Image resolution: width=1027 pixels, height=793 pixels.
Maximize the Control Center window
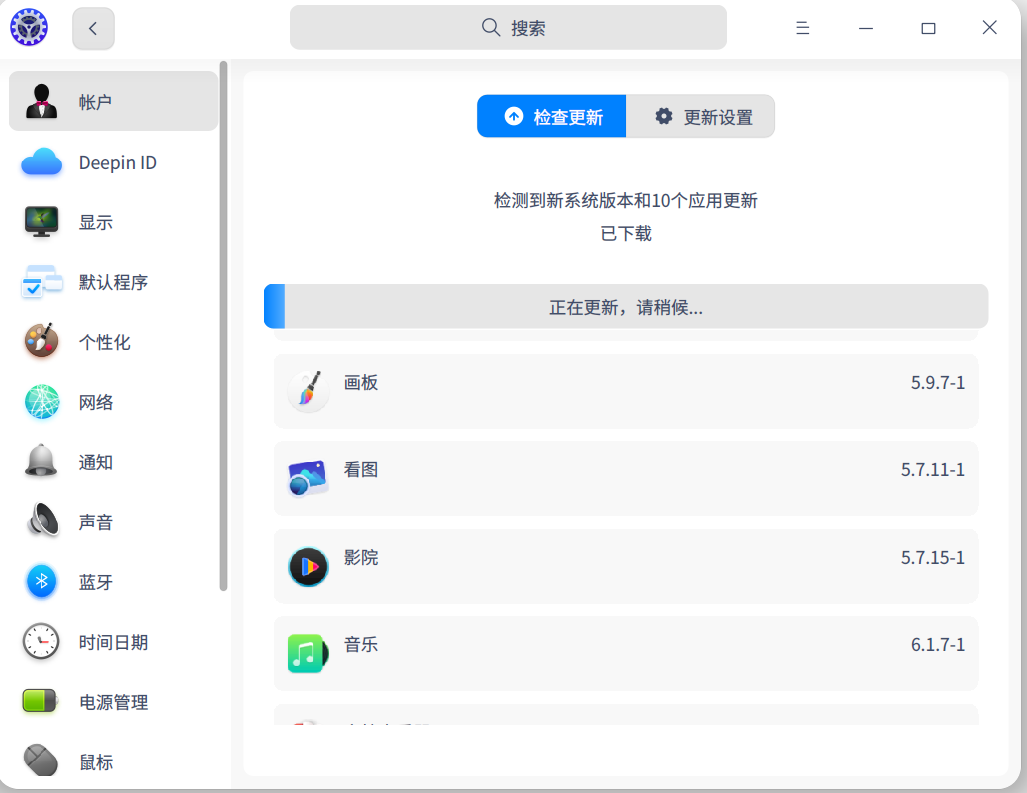click(928, 28)
